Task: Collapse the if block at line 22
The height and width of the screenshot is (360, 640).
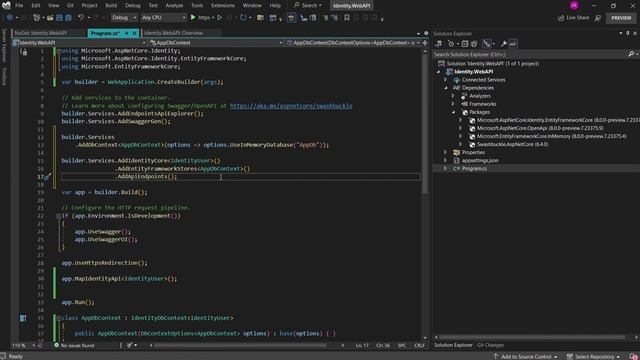Action: (58, 216)
